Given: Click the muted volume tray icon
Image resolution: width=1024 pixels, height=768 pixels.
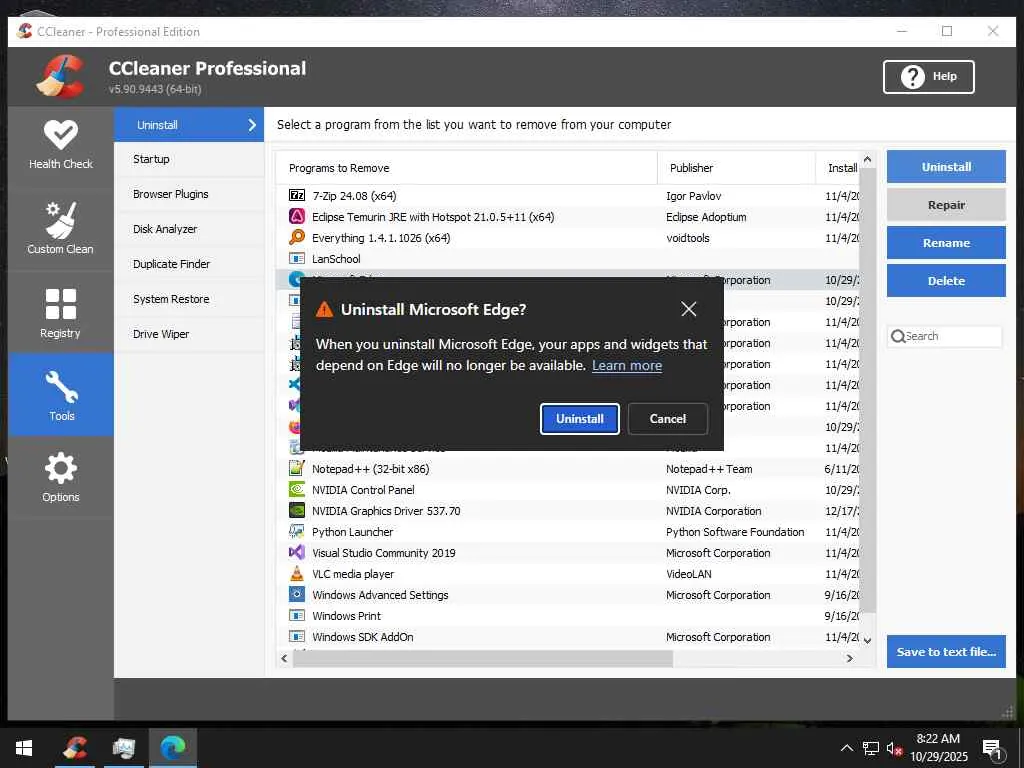Looking at the screenshot, I should pos(894,748).
